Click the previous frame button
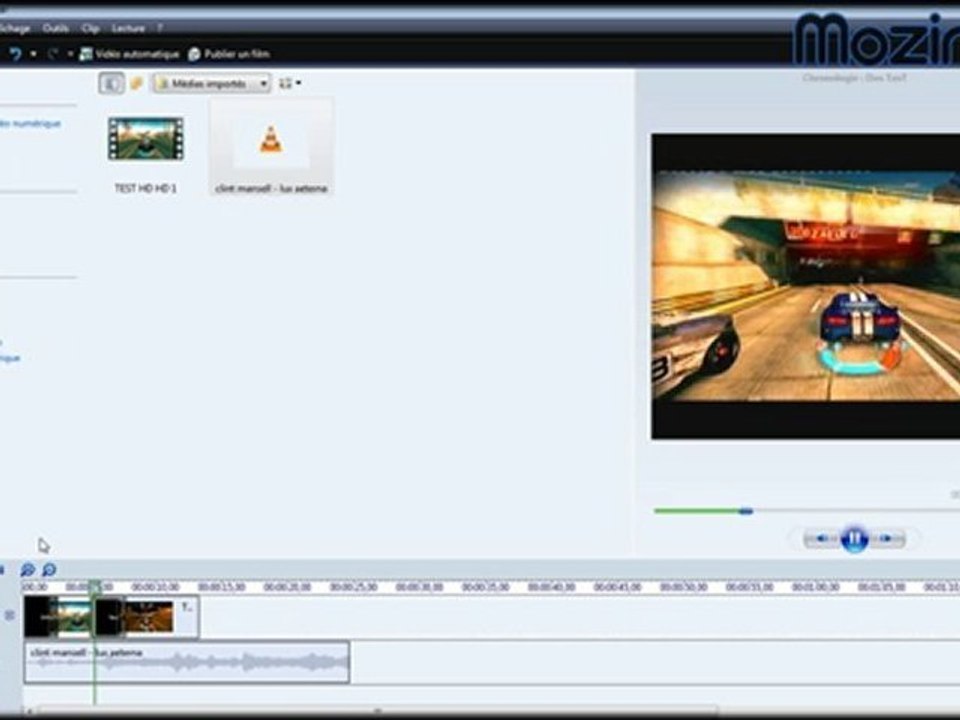The width and height of the screenshot is (960, 720). point(822,539)
